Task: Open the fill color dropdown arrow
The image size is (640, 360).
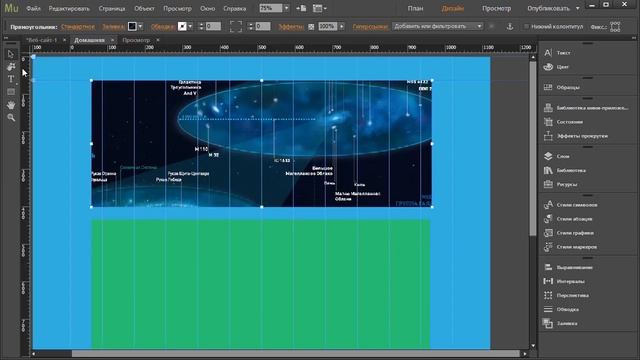Action: coord(140,27)
